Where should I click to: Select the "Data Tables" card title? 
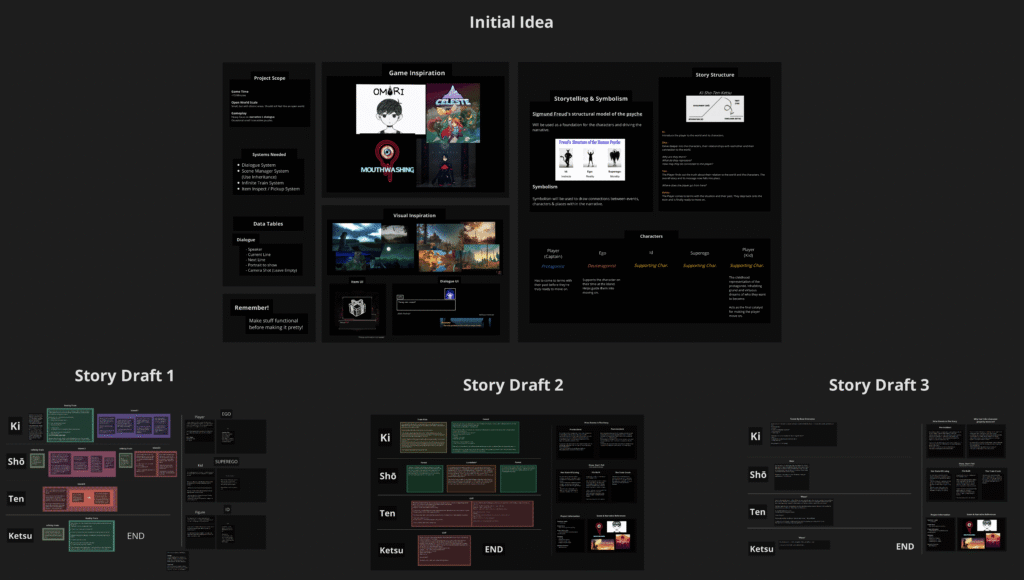268,225
